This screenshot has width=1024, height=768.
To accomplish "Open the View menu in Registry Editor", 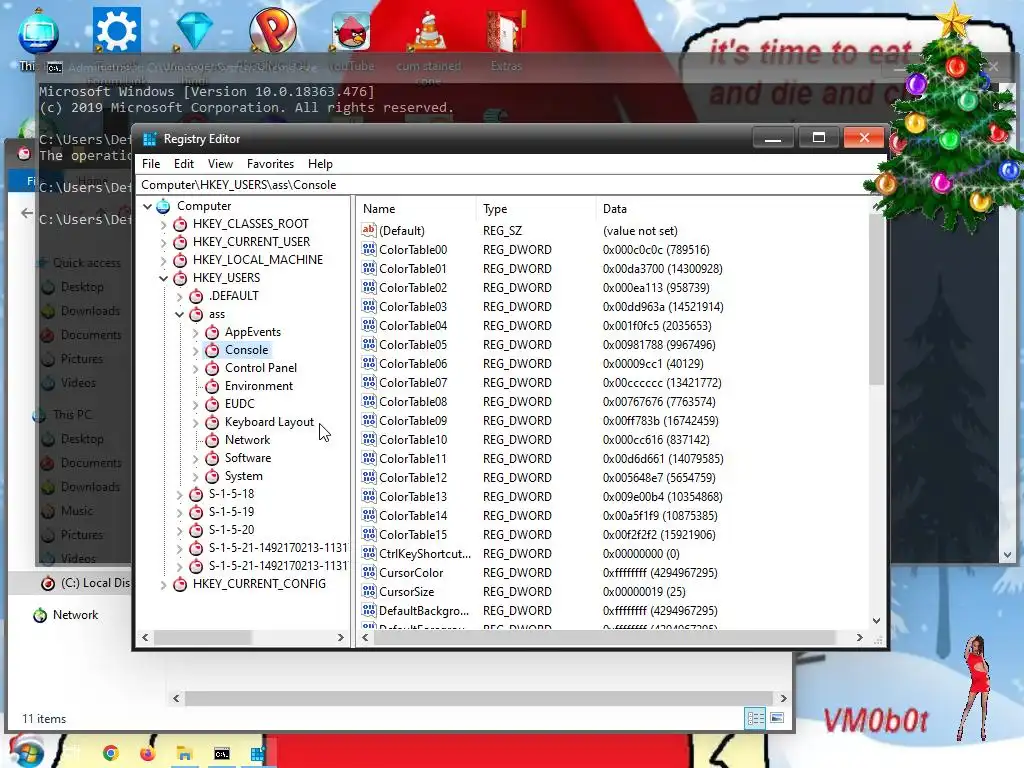I will [220, 164].
